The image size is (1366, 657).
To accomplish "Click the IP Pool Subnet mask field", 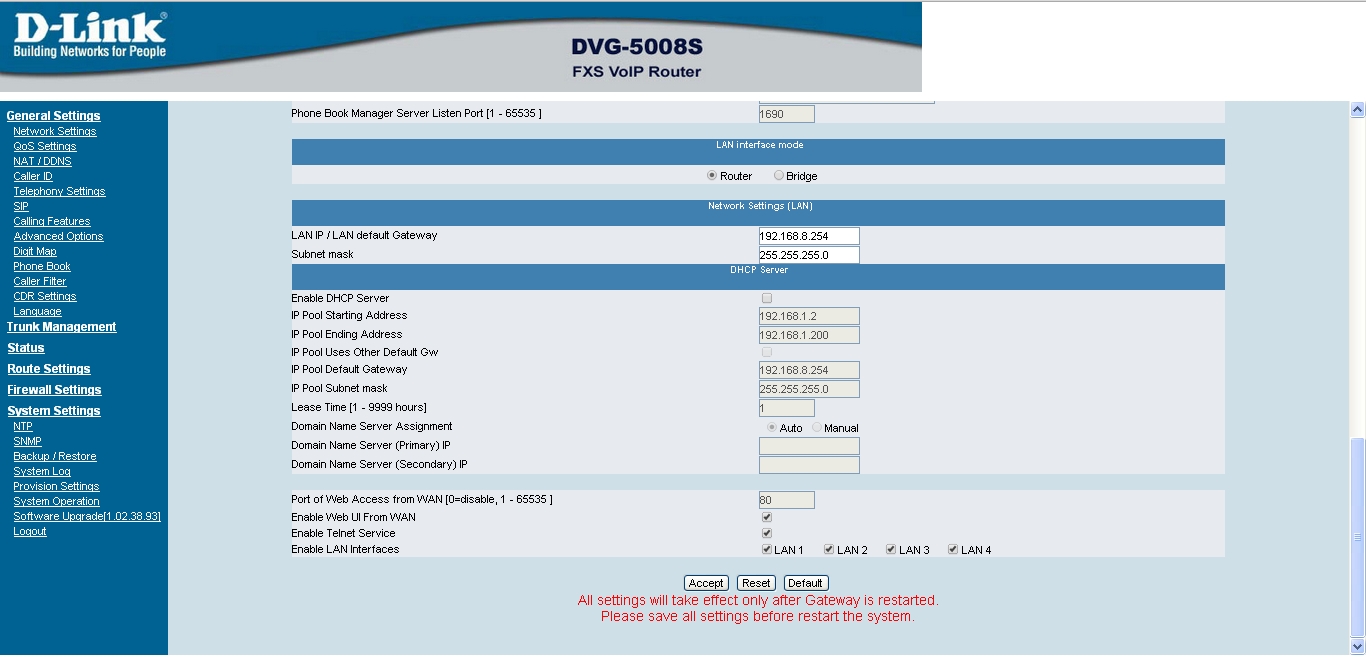I will point(809,389).
